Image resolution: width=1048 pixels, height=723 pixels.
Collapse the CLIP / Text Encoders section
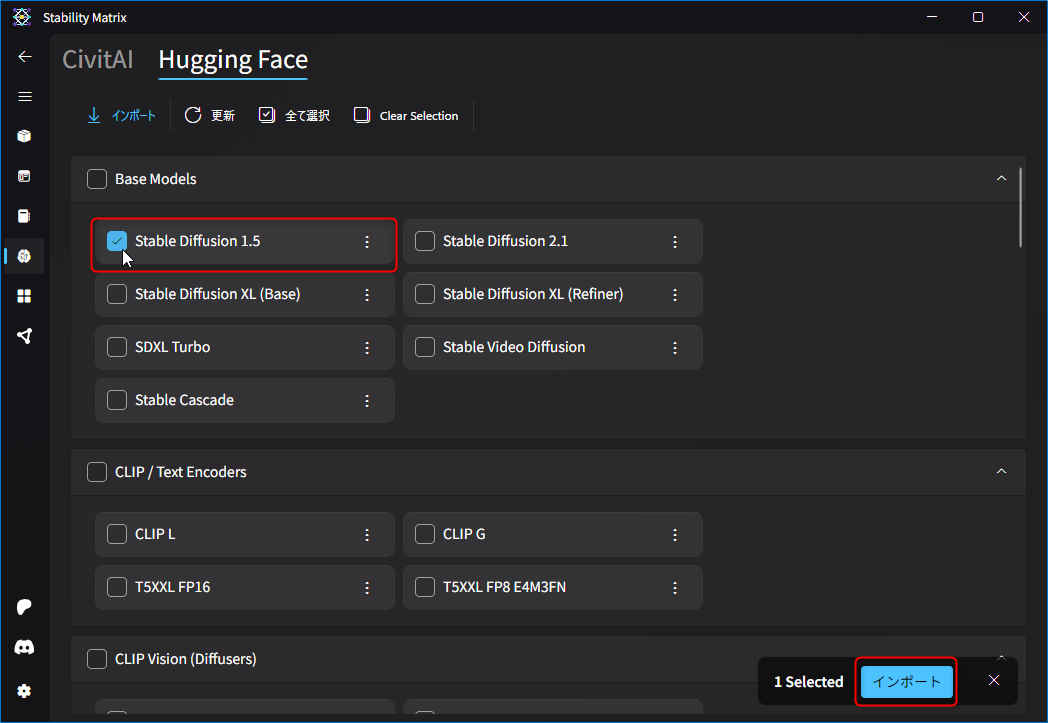click(x=1001, y=472)
